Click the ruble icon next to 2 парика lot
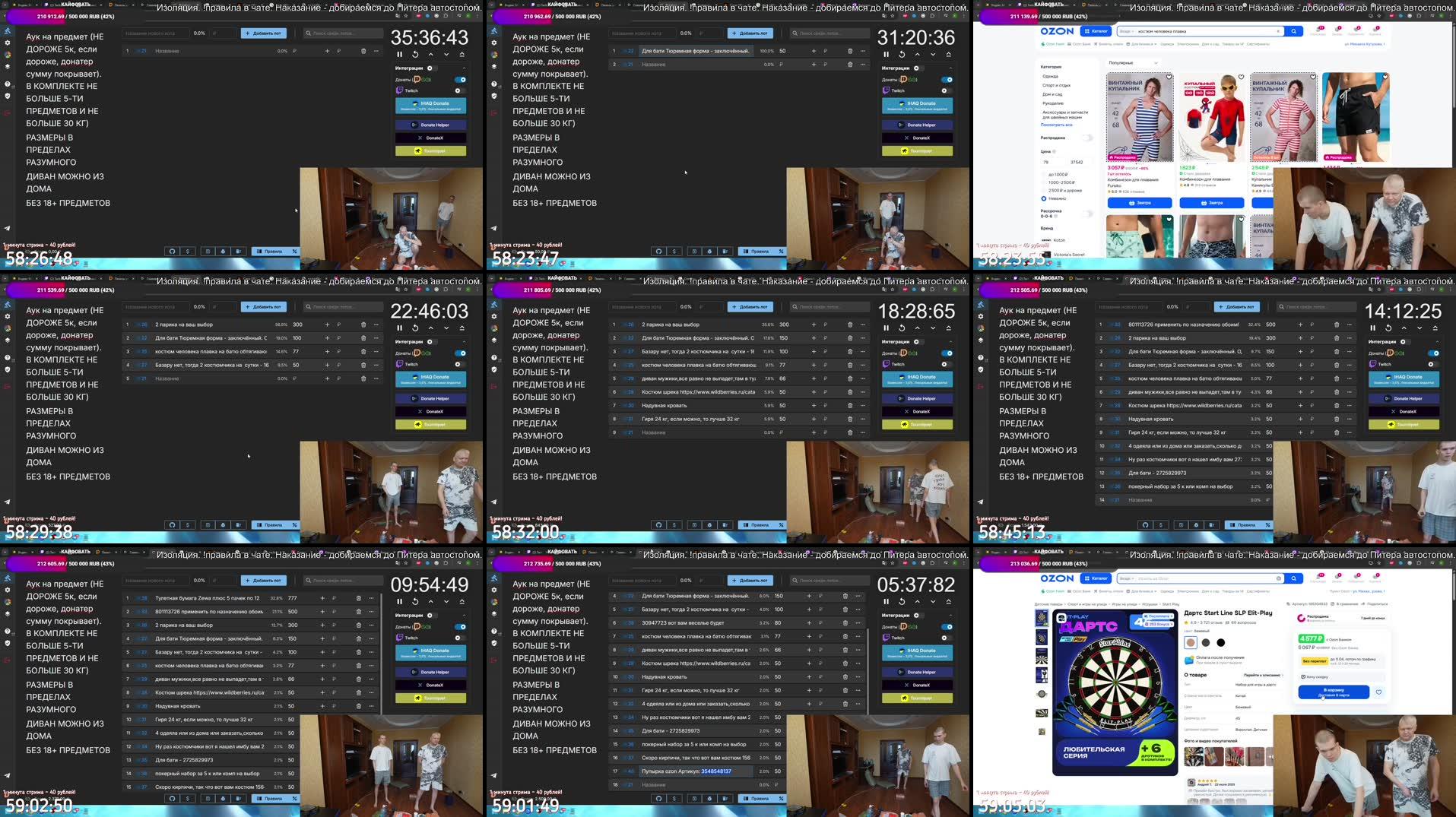 825,325
